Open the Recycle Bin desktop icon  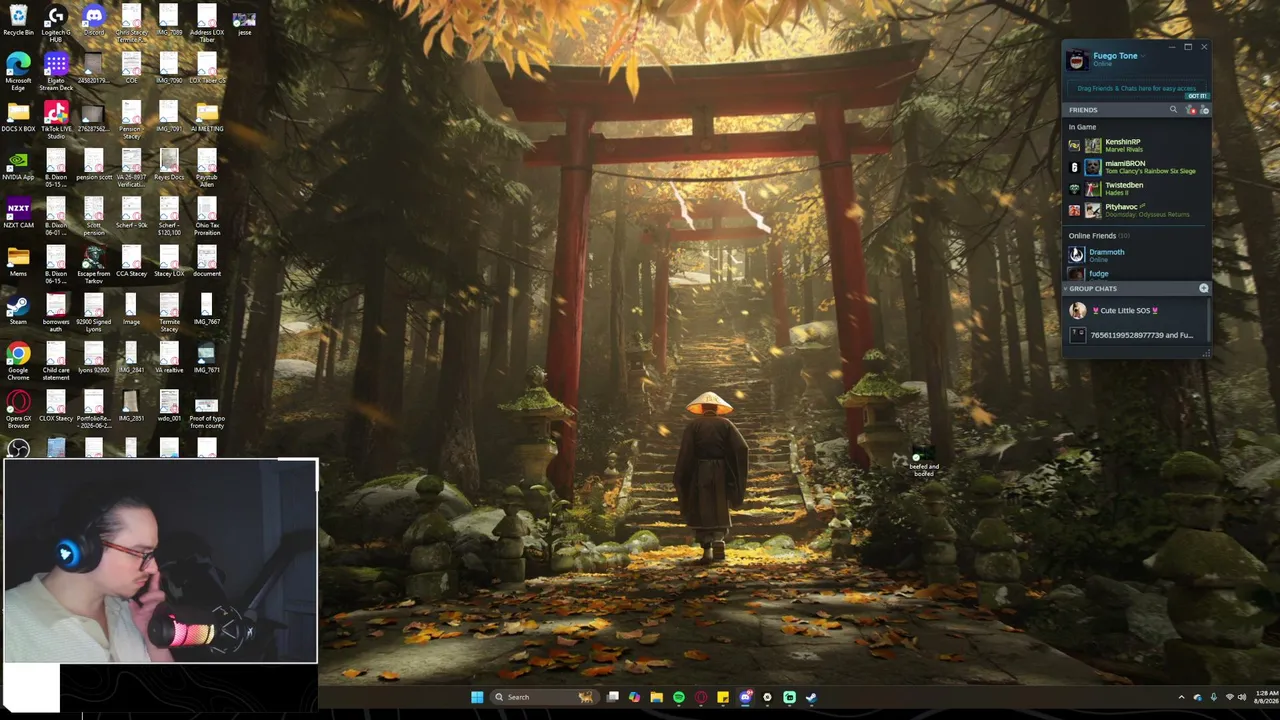18,20
